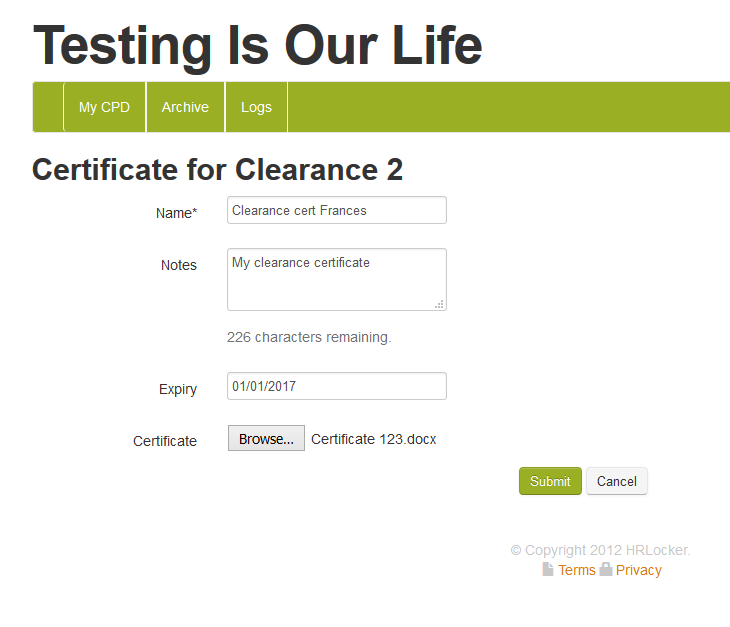Focus the Name field containing Clearance cert Frances
Viewport: 730px width, 627px height.
point(336,211)
